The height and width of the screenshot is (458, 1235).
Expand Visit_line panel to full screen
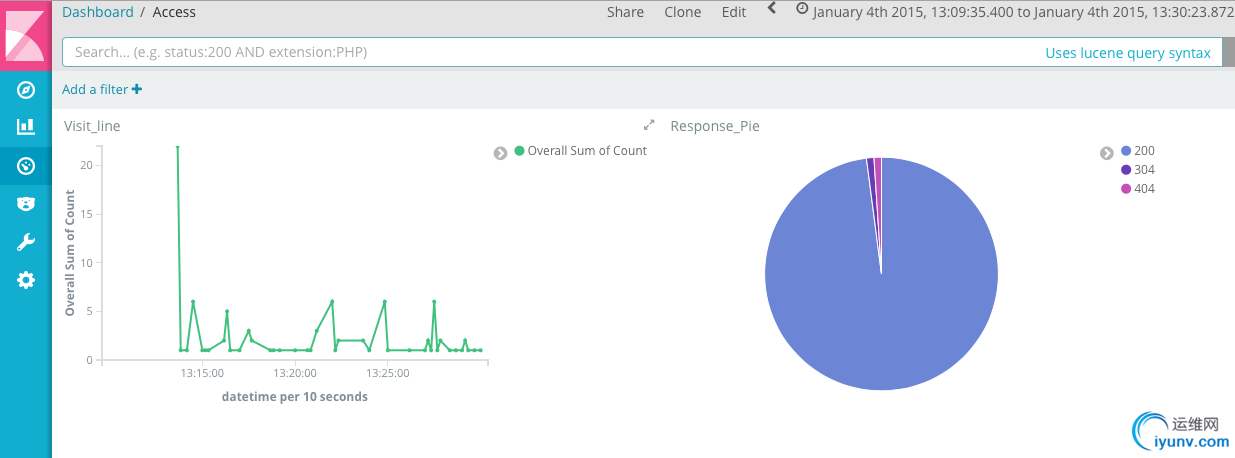click(x=649, y=125)
